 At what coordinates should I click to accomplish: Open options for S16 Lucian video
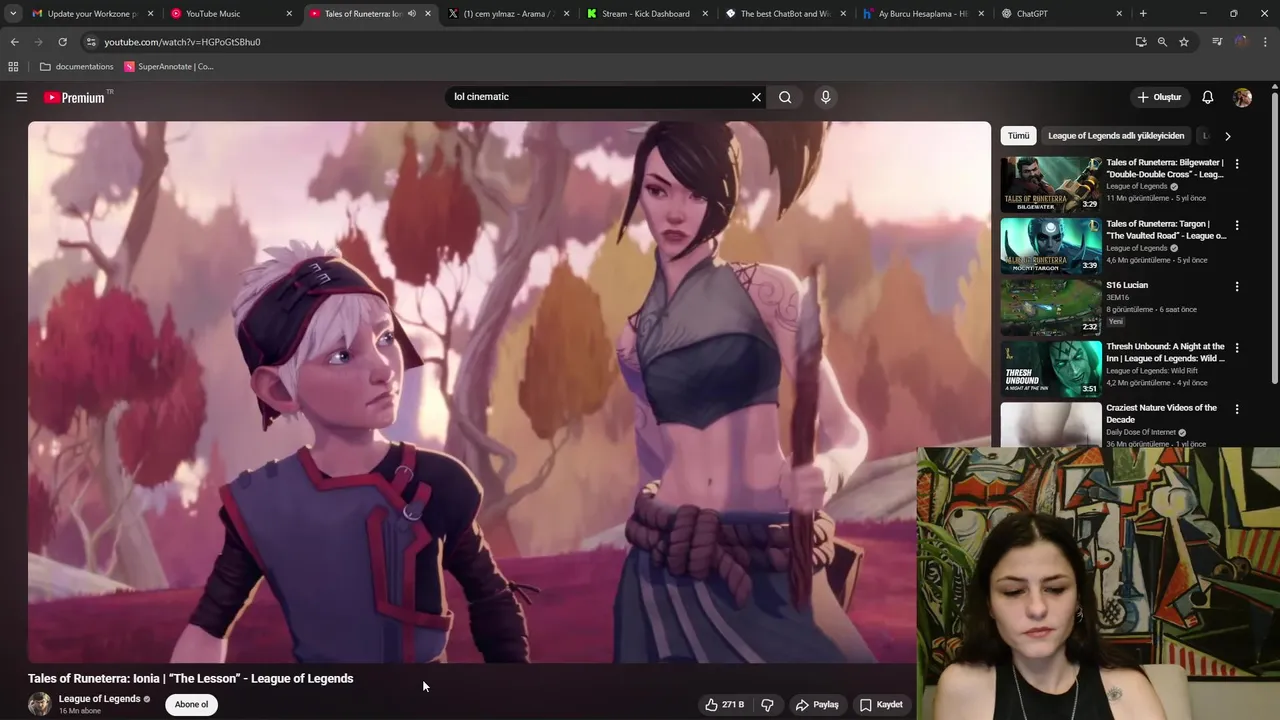(1237, 286)
